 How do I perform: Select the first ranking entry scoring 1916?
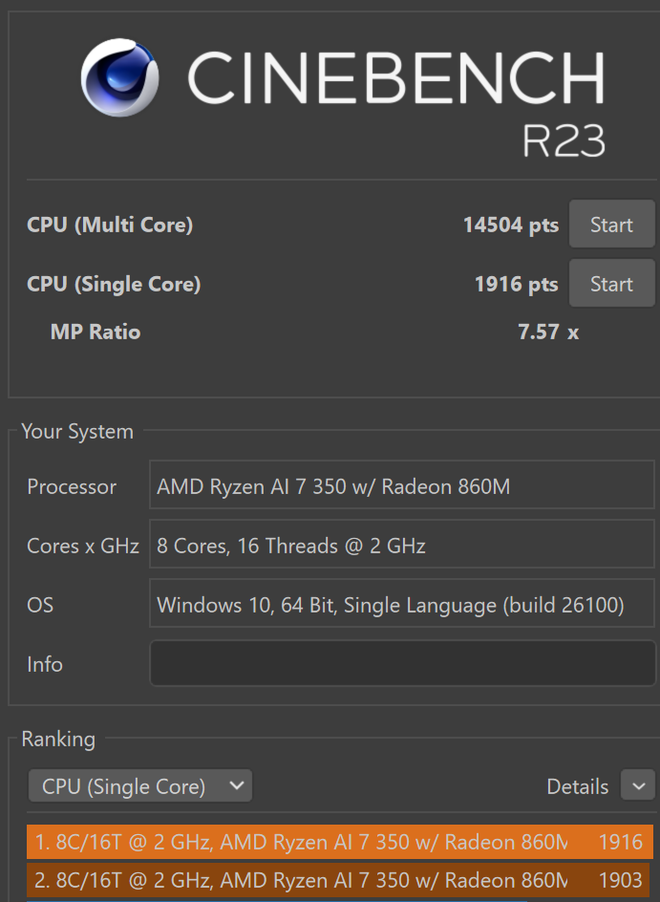point(339,842)
